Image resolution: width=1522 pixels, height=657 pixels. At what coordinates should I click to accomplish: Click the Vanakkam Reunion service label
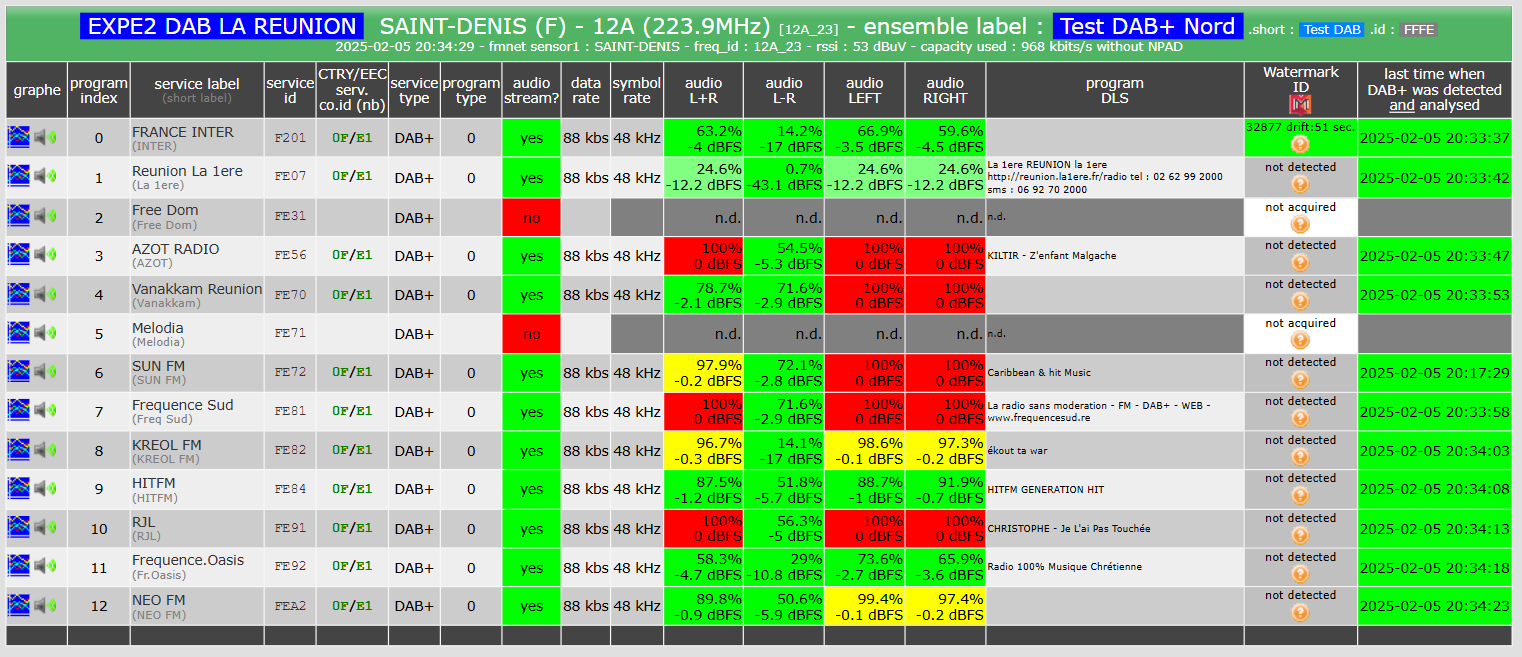(x=197, y=289)
